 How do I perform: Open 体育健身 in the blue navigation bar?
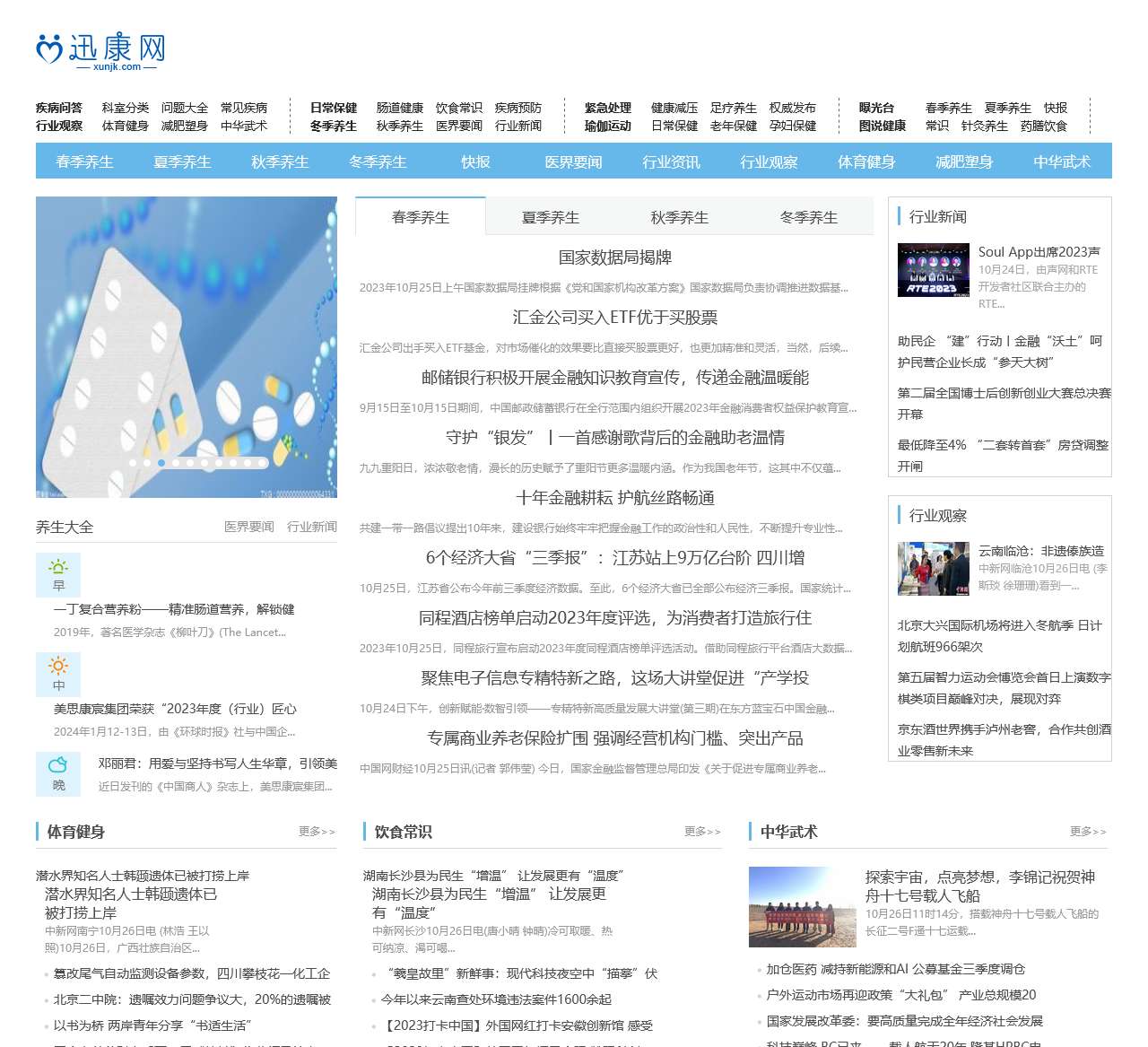click(866, 161)
